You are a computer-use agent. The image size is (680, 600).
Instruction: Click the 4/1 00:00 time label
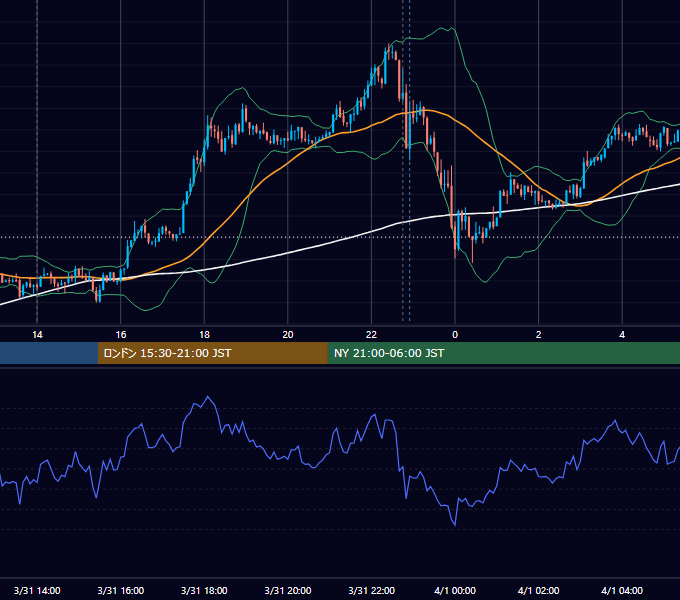tap(455, 590)
